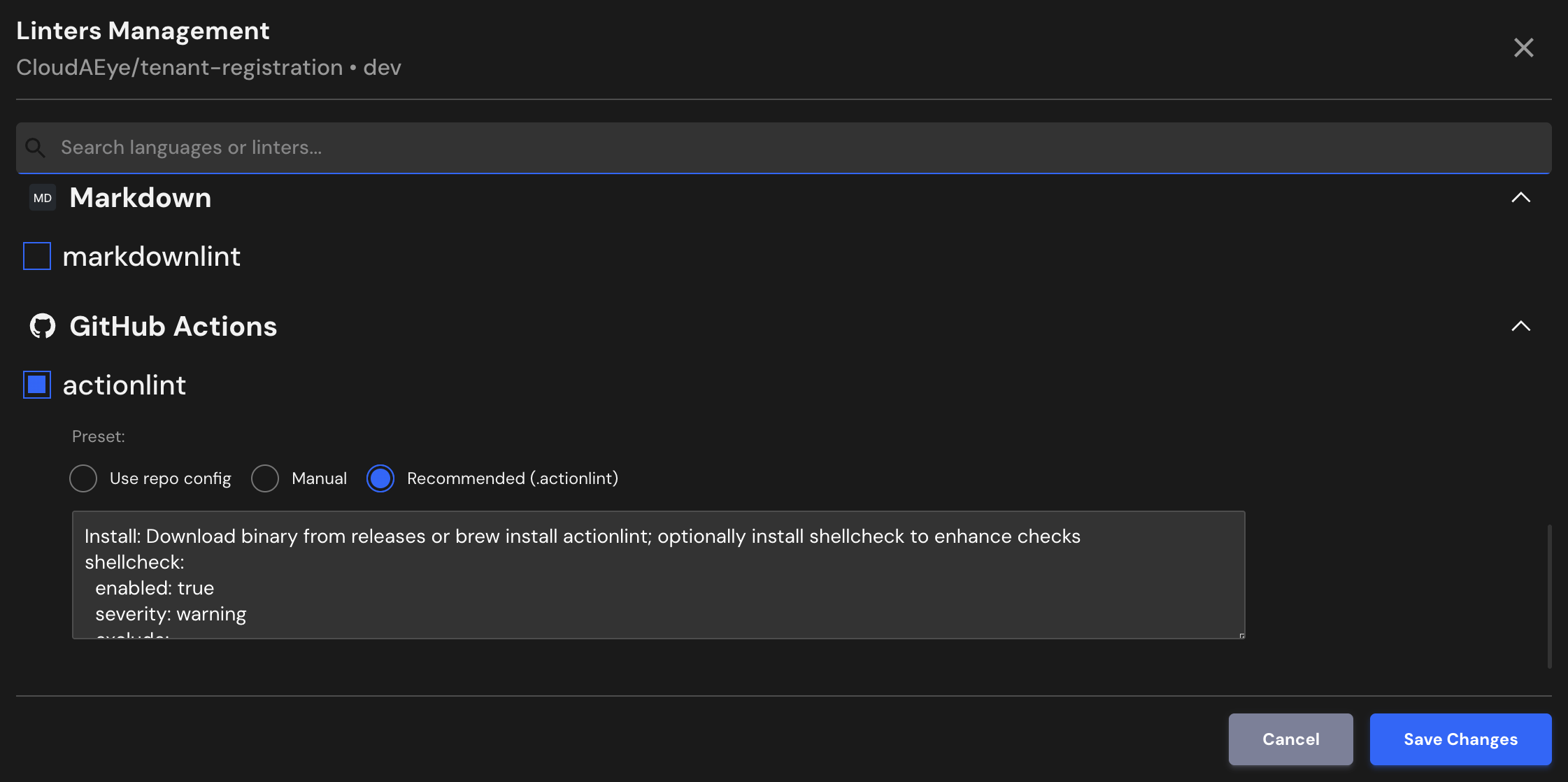
Task: Choose the Manual preset radio button
Action: (x=265, y=478)
